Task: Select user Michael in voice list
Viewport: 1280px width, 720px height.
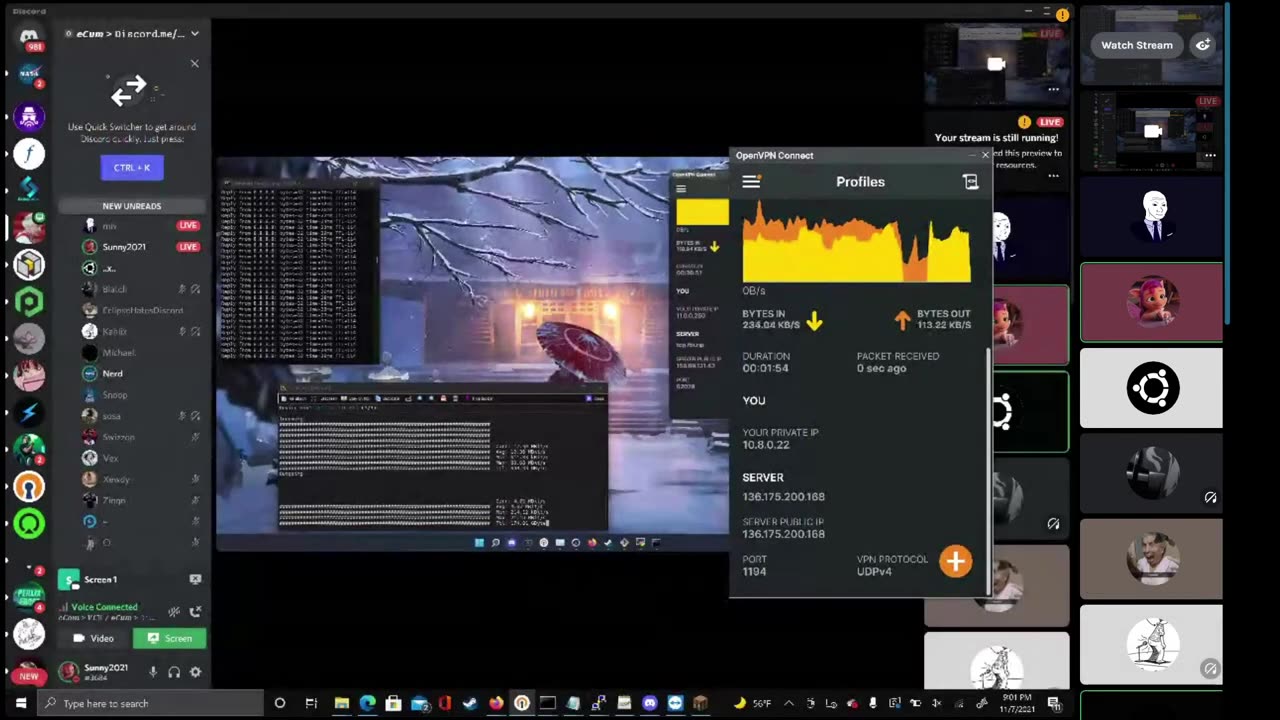Action: tap(118, 352)
